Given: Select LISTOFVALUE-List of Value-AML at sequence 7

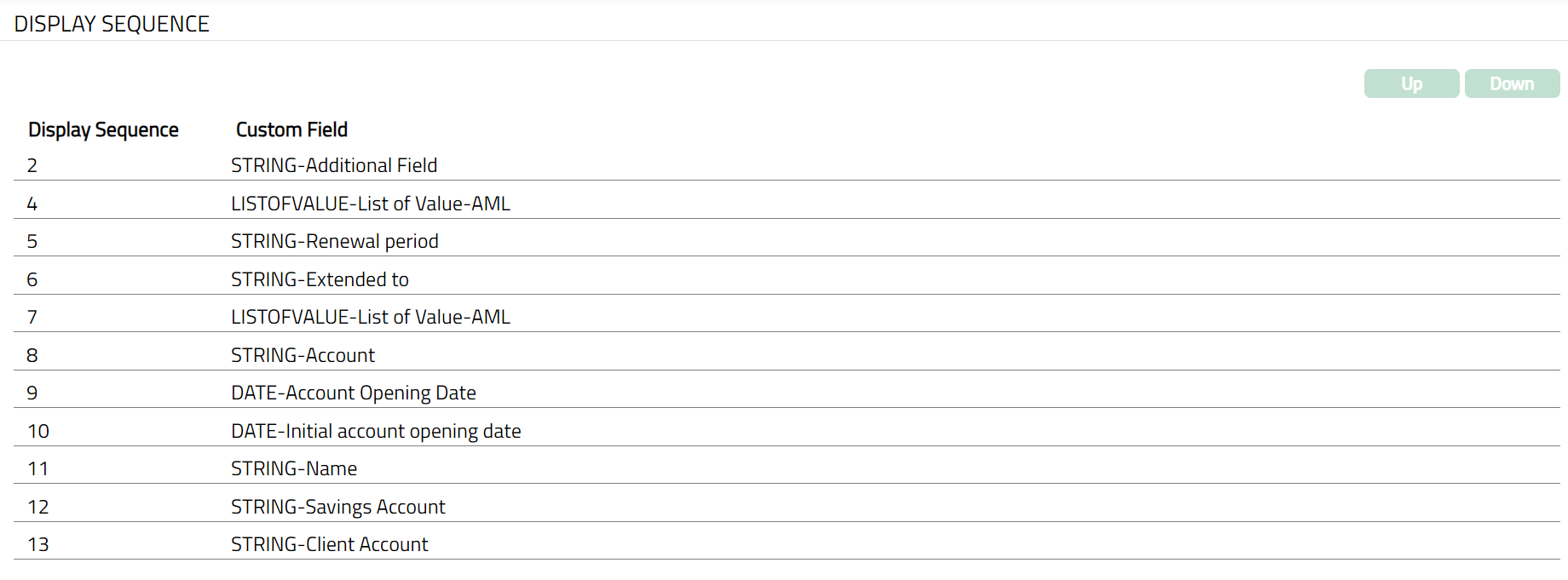Looking at the screenshot, I should click(370, 317).
